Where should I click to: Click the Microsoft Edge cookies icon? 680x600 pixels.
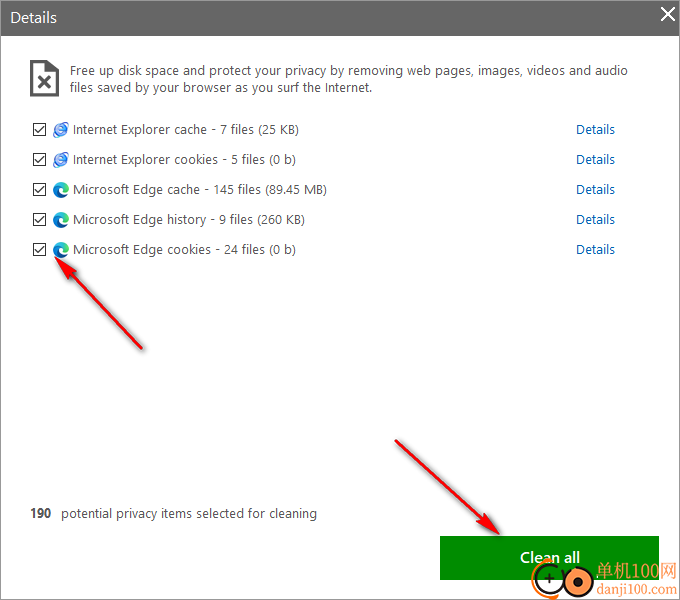[61, 250]
